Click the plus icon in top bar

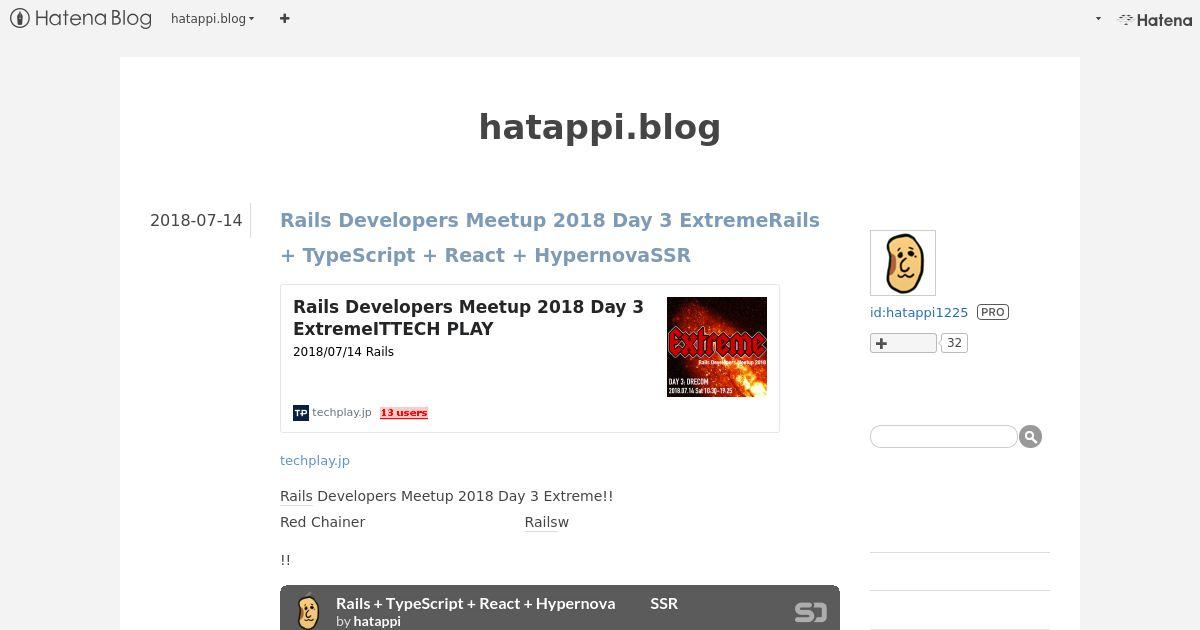(285, 18)
